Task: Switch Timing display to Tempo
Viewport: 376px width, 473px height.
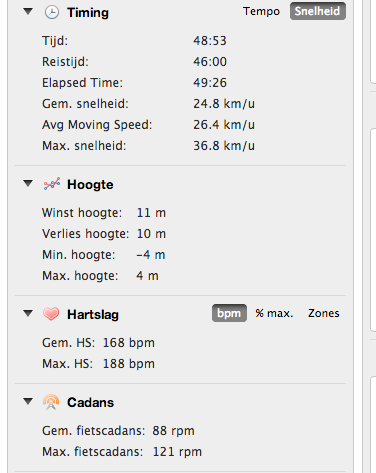Action: pyautogui.click(x=261, y=11)
